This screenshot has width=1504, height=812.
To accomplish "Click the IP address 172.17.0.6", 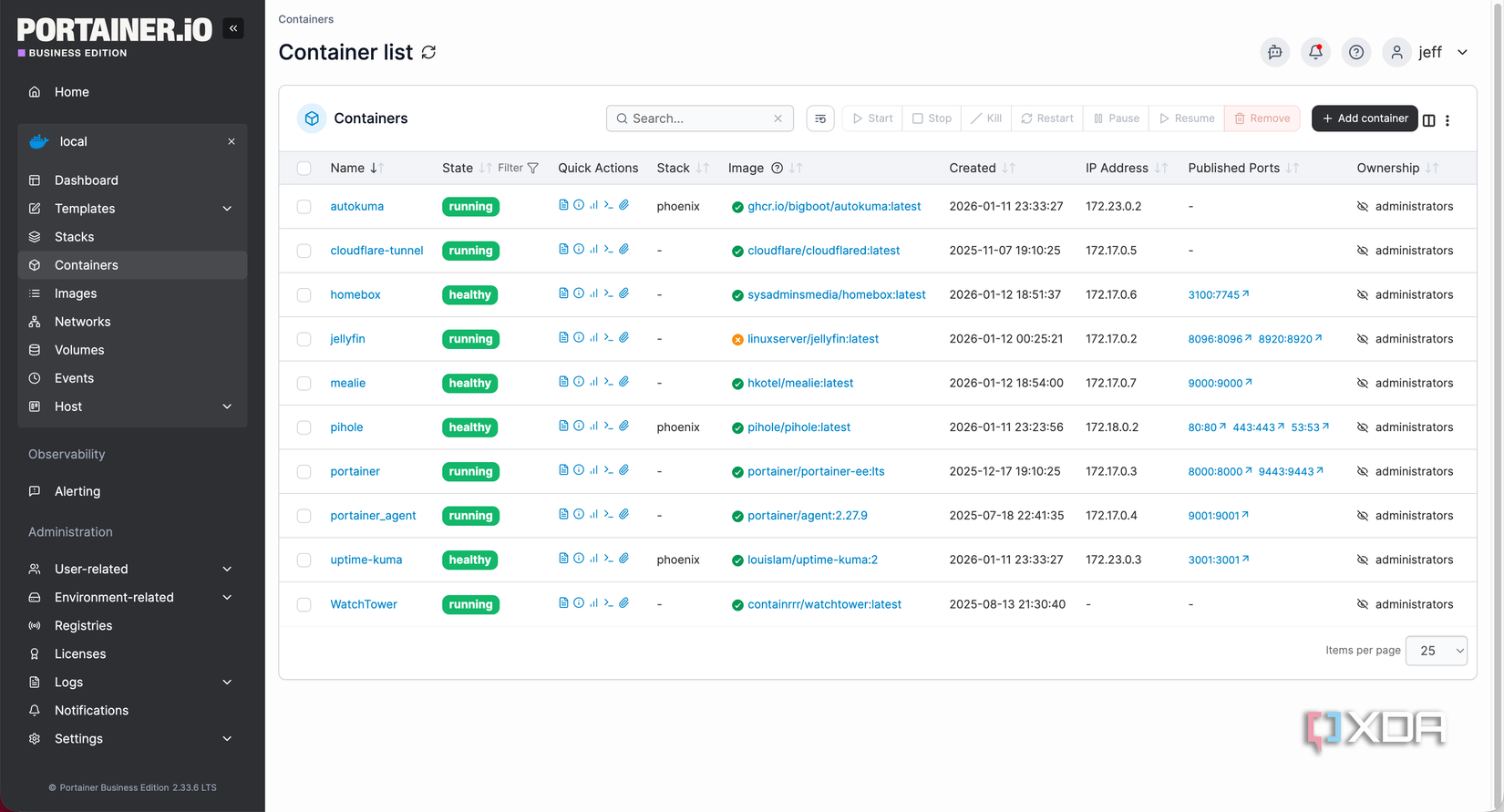I will click(x=1111, y=294).
